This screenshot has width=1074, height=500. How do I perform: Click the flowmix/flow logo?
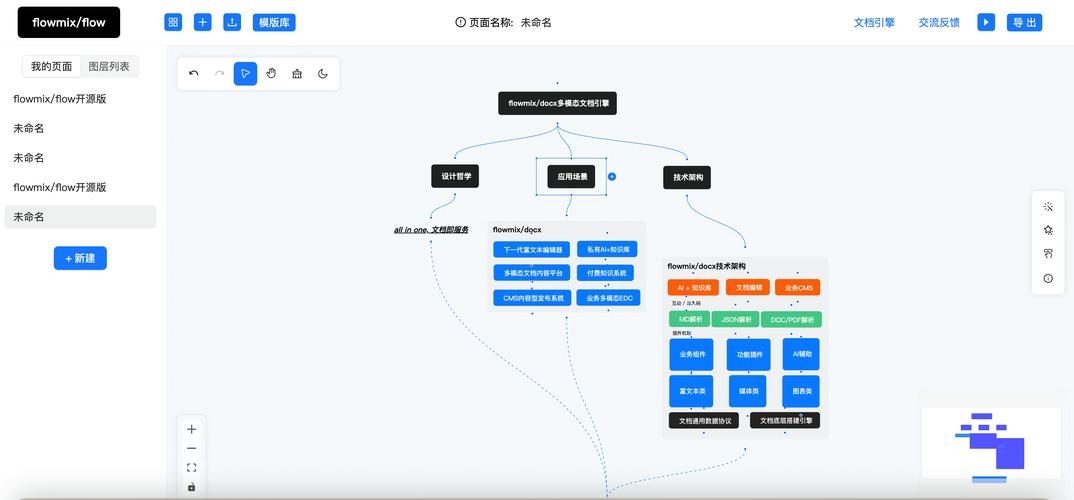pos(69,22)
